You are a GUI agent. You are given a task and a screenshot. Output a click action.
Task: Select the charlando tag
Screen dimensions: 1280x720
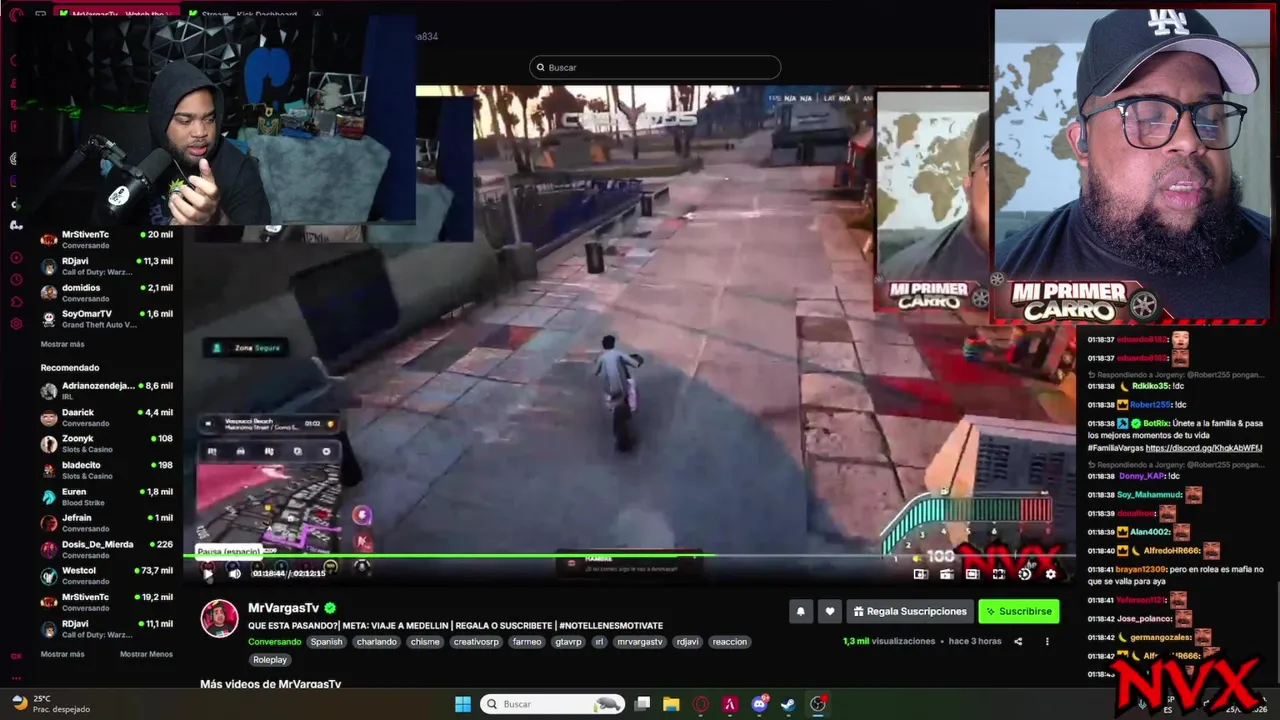[376, 642]
